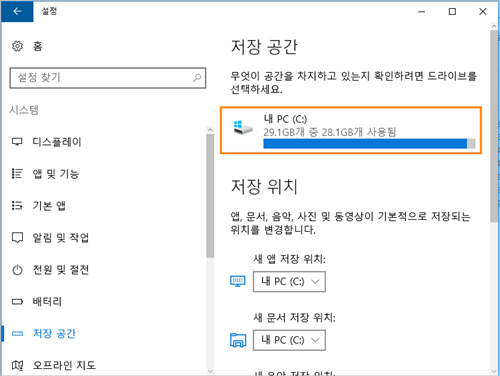The height and width of the screenshot is (376, 500).
Task: Click the 새 앱 저장 위치: label
Action: [289, 259]
